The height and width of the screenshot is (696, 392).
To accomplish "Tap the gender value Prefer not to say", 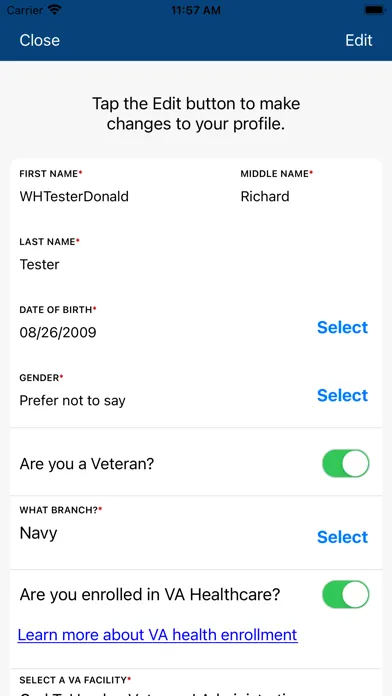I will [72, 400].
